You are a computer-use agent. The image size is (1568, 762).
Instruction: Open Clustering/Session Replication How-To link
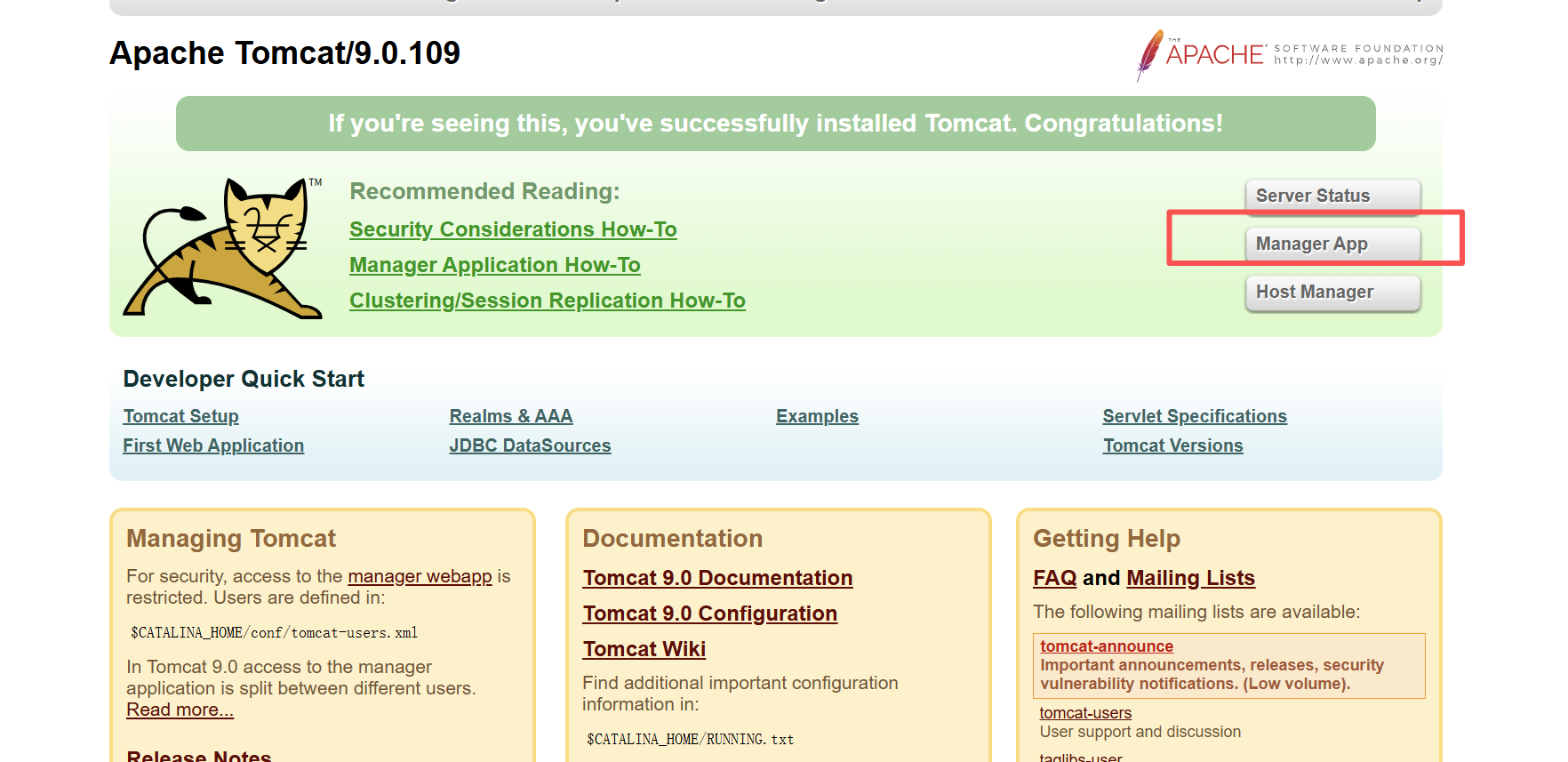[x=547, y=301]
